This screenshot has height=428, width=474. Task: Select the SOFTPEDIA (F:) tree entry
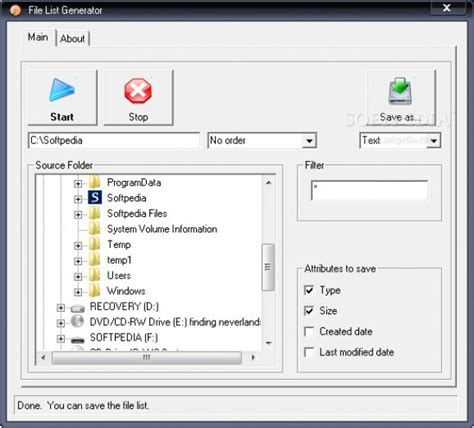click(x=124, y=337)
